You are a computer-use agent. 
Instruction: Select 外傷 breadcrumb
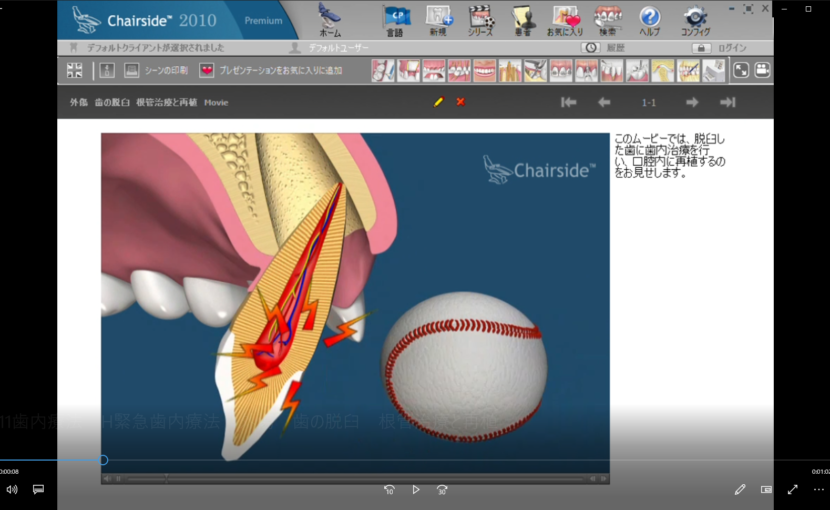79,102
